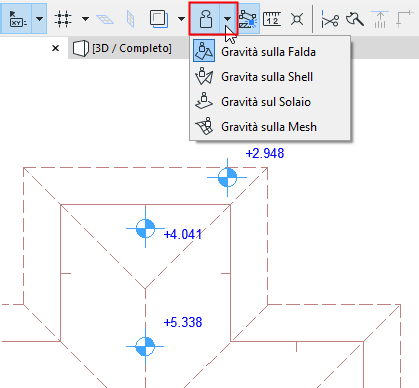Click the horizontal editing plane icon
This screenshot has height=388, width=419.
click(x=105, y=19)
